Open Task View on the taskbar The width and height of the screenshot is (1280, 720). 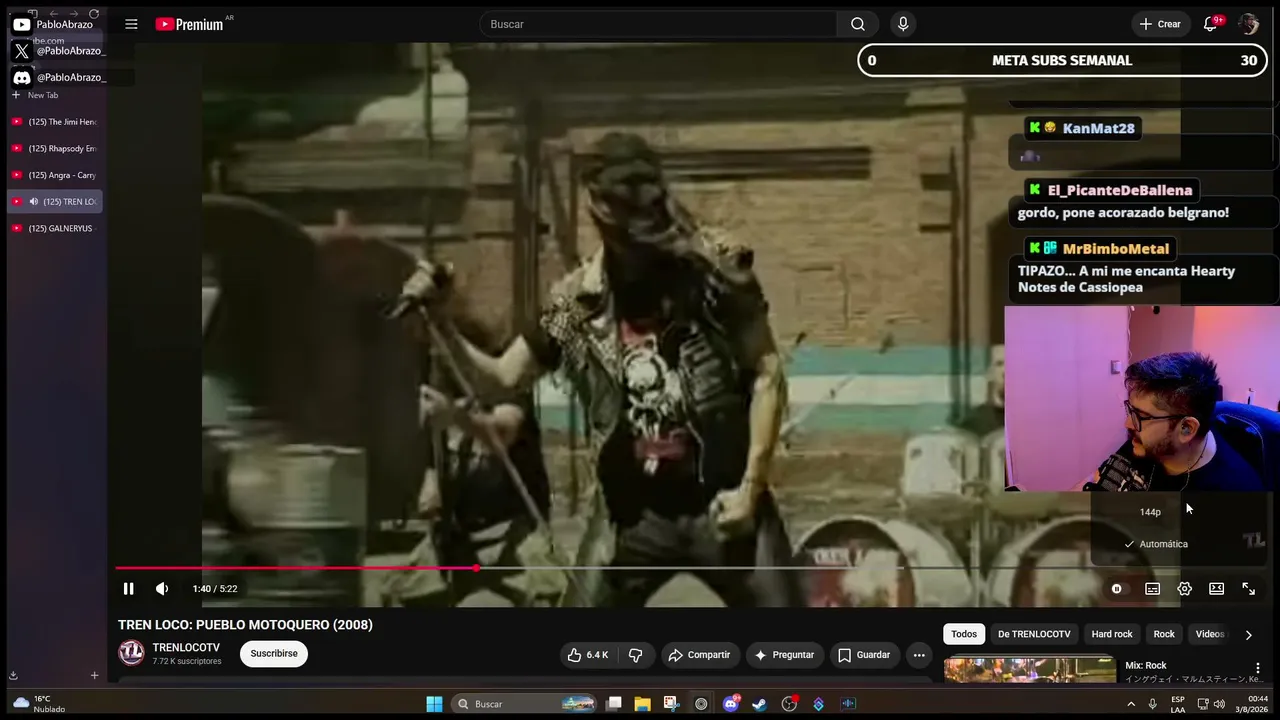pyautogui.click(x=614, y=704)
